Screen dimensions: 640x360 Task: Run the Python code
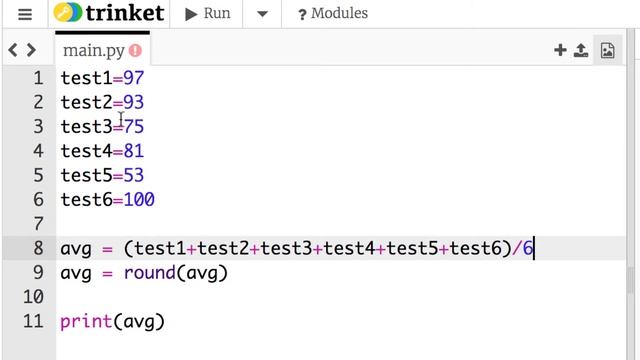(x=207, y=13)
